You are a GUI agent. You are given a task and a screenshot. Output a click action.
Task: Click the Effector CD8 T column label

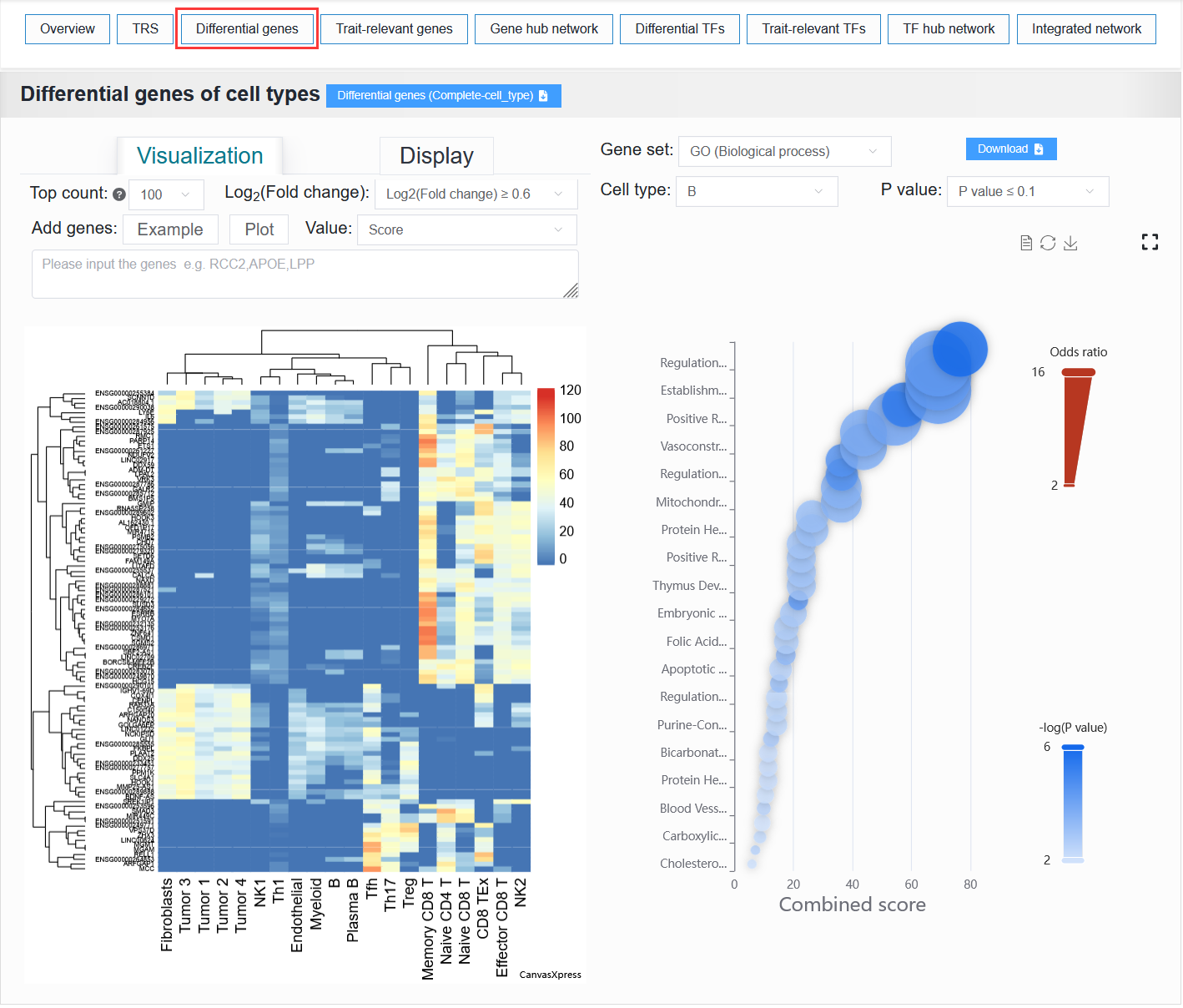(x=501, y=928)
